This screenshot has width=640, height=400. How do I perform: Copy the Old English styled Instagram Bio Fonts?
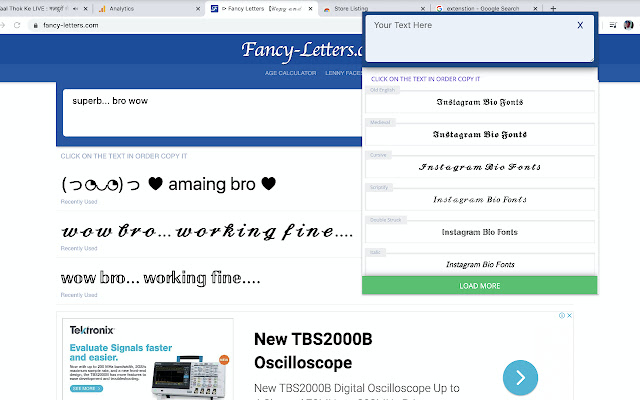point(480,102)
